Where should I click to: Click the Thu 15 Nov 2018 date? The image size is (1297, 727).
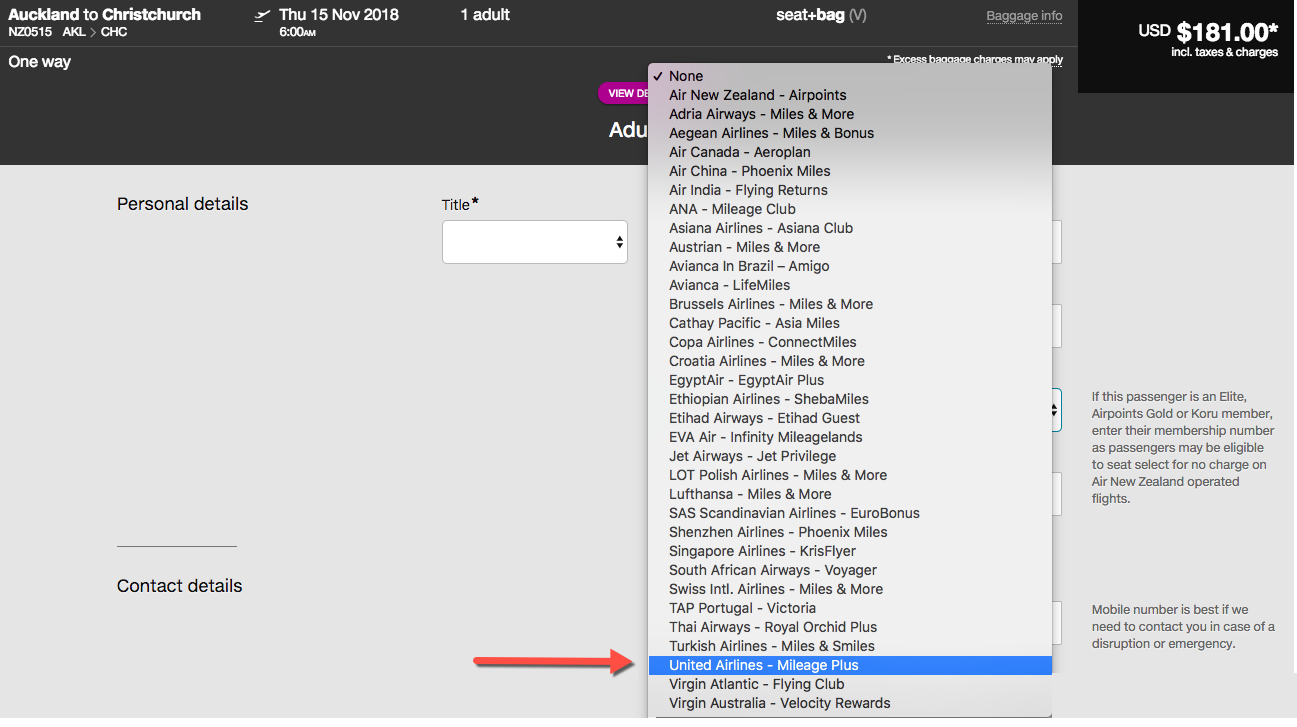pos(339,14)
